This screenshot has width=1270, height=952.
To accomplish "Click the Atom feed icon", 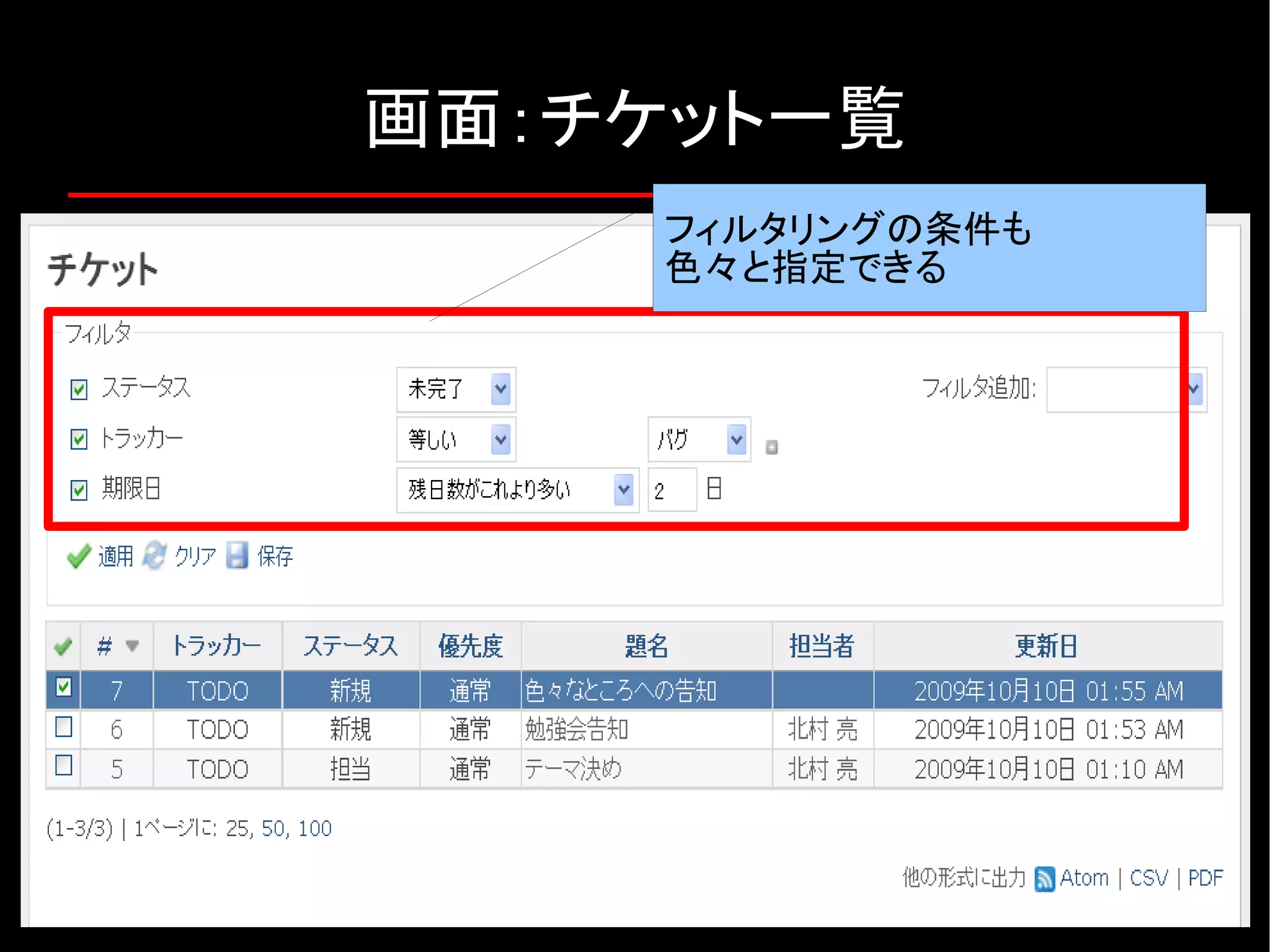I will (1044, 879).
